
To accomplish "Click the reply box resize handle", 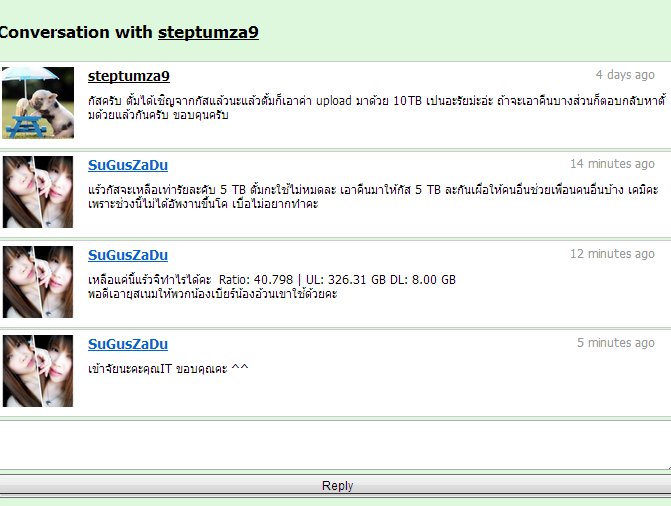I will 667,466.
